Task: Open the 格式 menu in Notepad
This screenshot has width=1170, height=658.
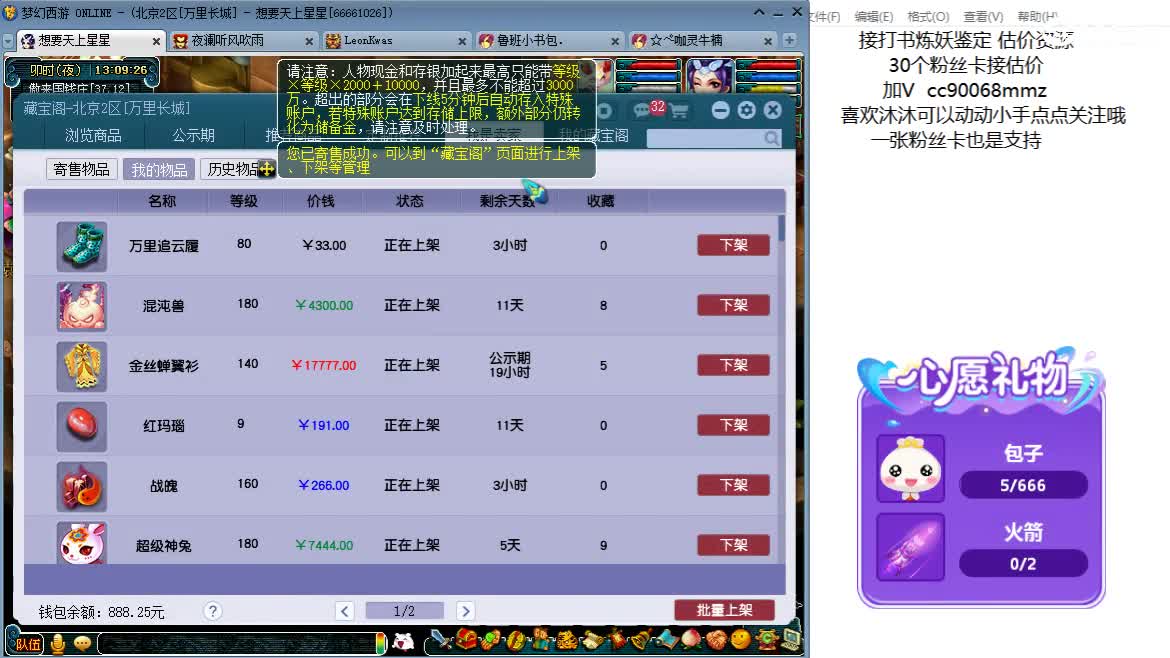Action: coord(927,16)
